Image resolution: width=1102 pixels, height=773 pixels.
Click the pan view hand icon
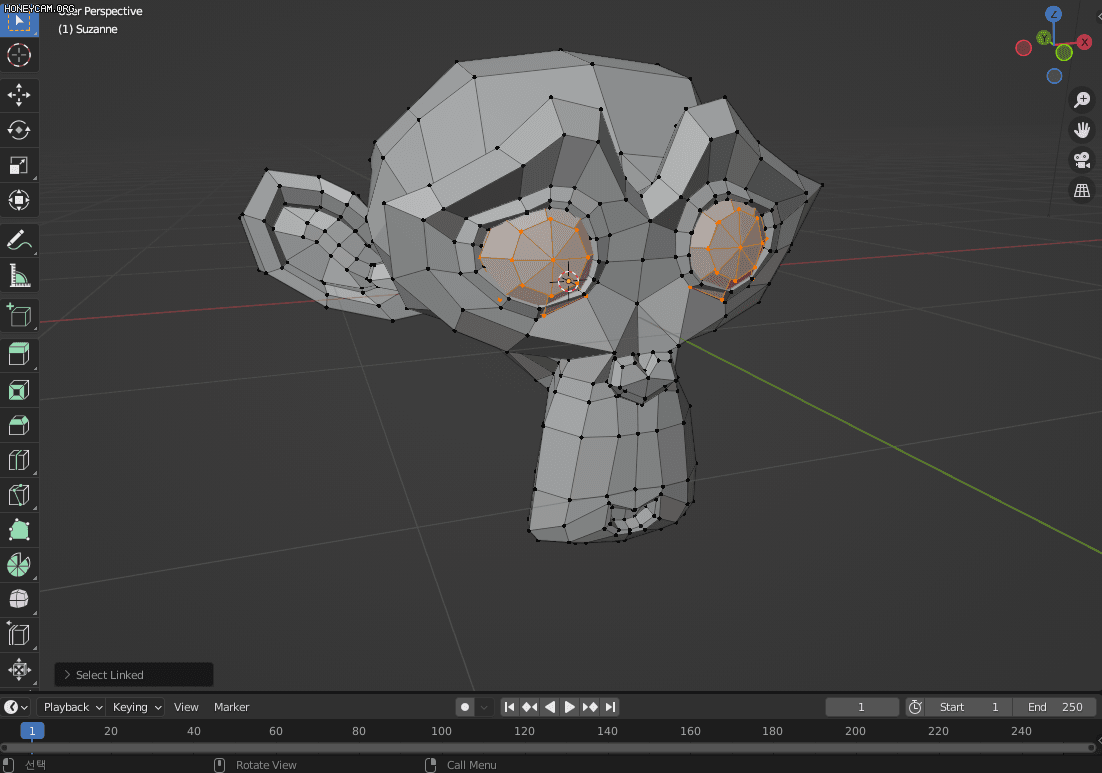tap(1082, 130)
